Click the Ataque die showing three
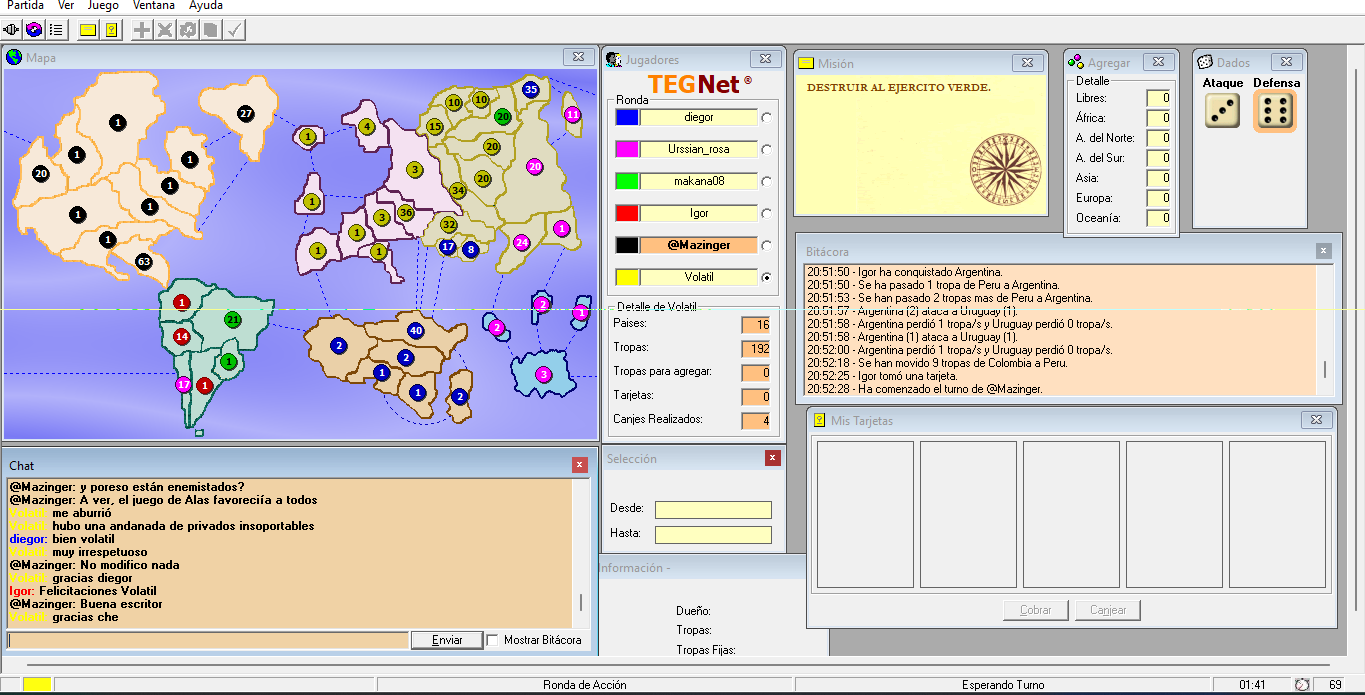The image size is (1365, 695). [x=1222, y=111]
